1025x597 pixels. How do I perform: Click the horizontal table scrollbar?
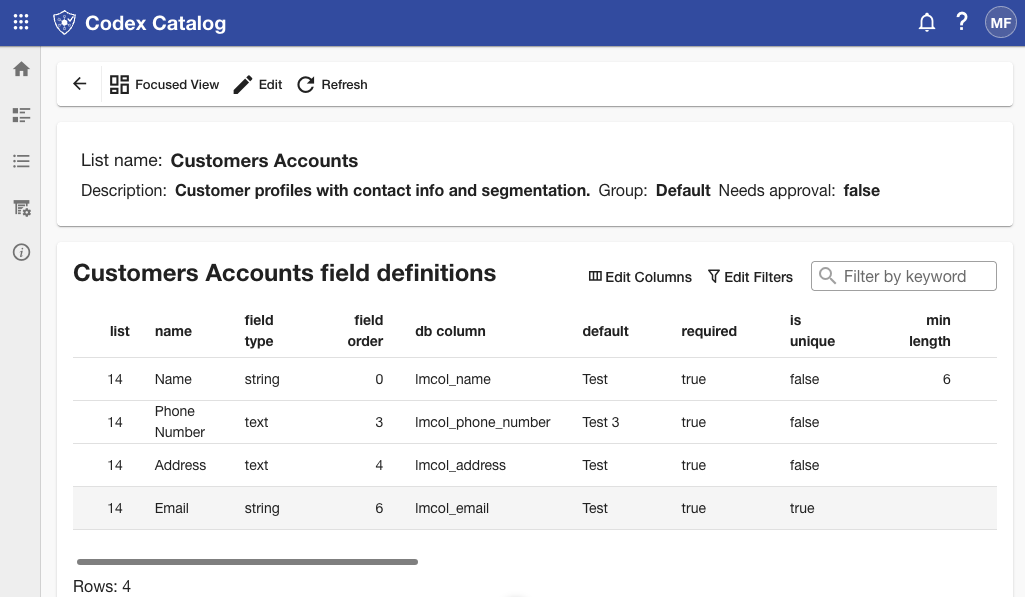tap(247, 562)
